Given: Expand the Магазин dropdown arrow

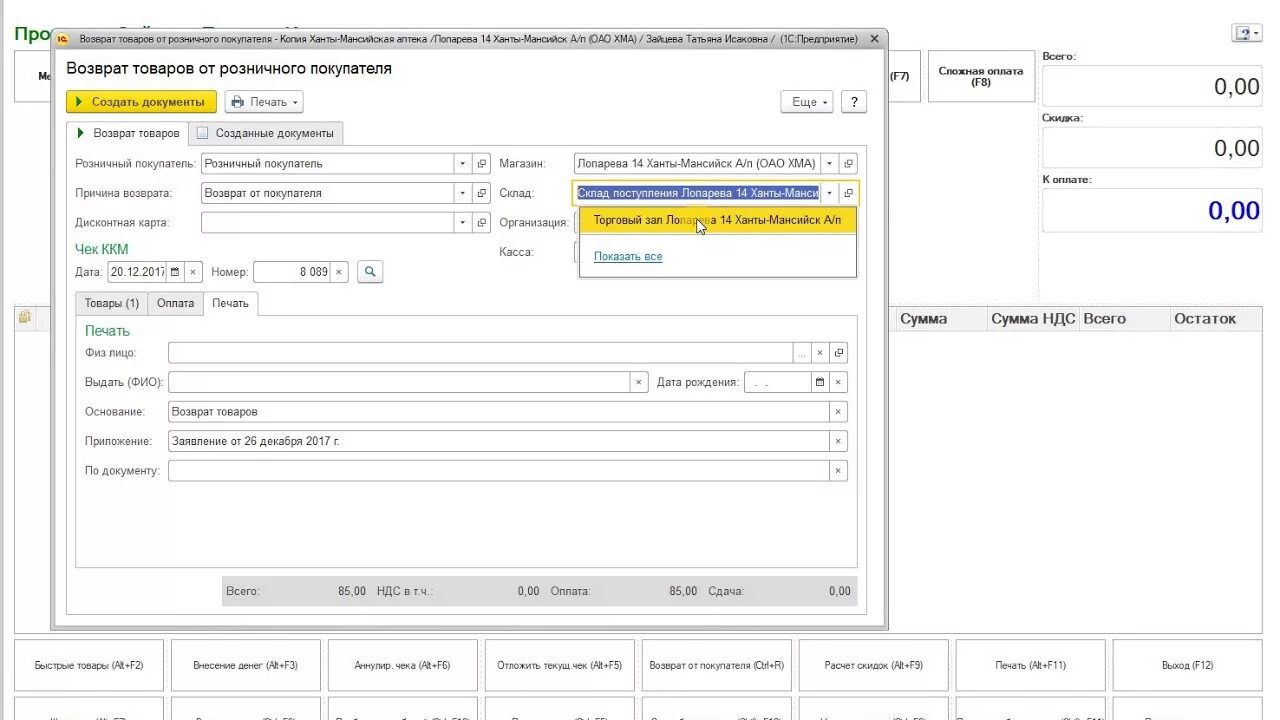Looking at the screenshot, I should 829,163.
